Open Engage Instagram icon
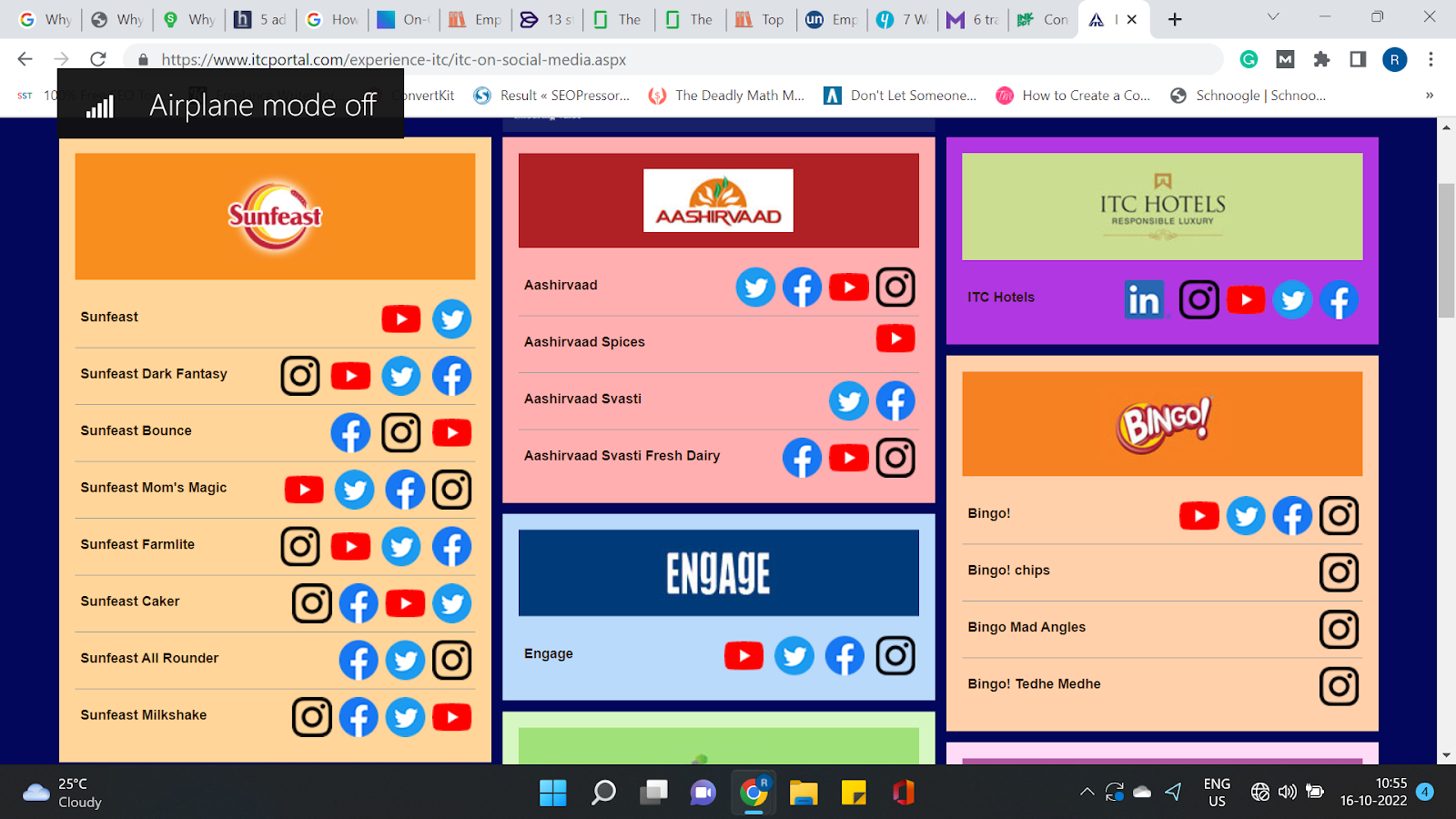The height and width of the screenshot is (819, 1456). pyautogui.click(x=895, y=655)
